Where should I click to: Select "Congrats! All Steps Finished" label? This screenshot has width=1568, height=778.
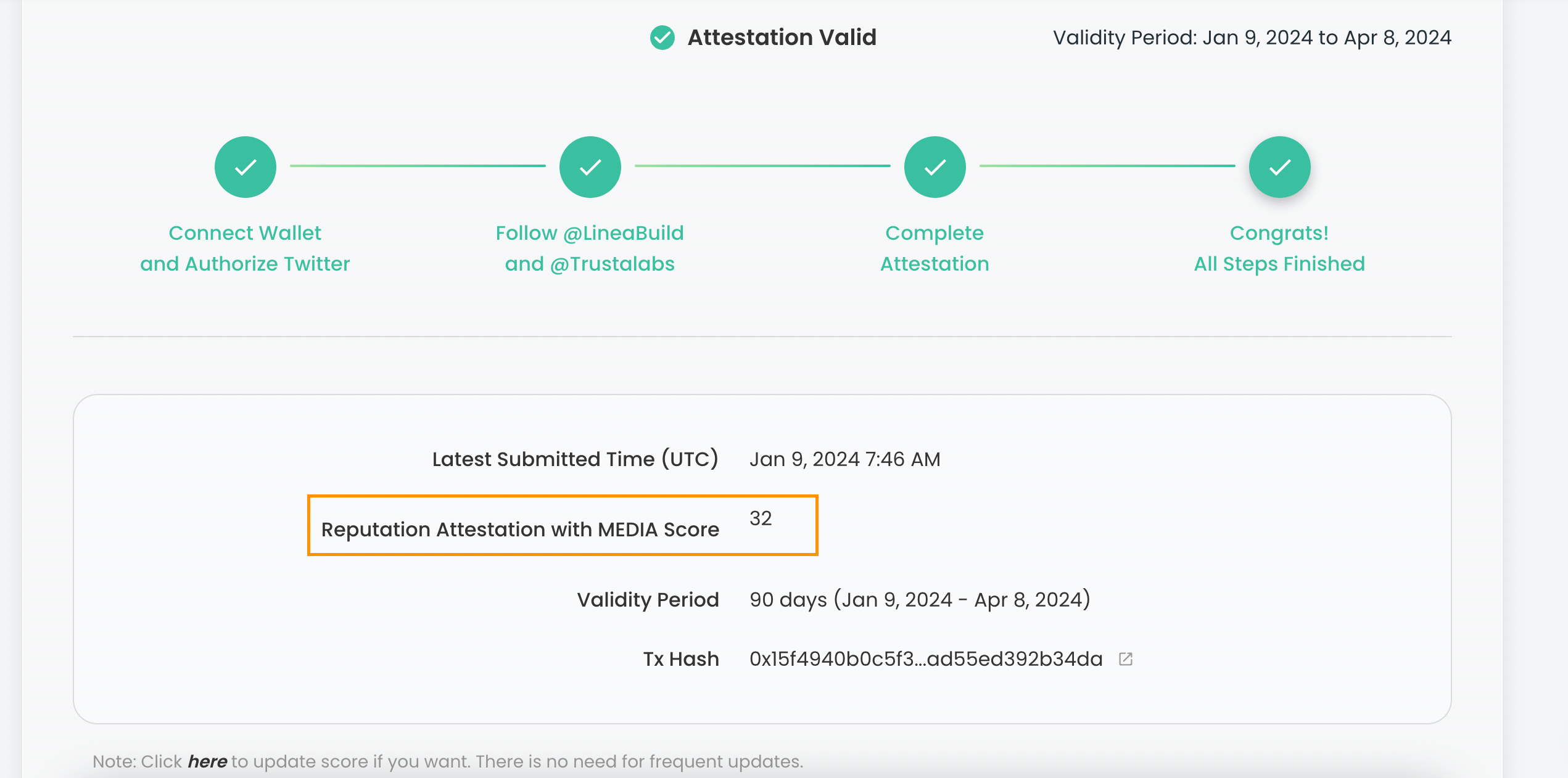[1279, 248]
